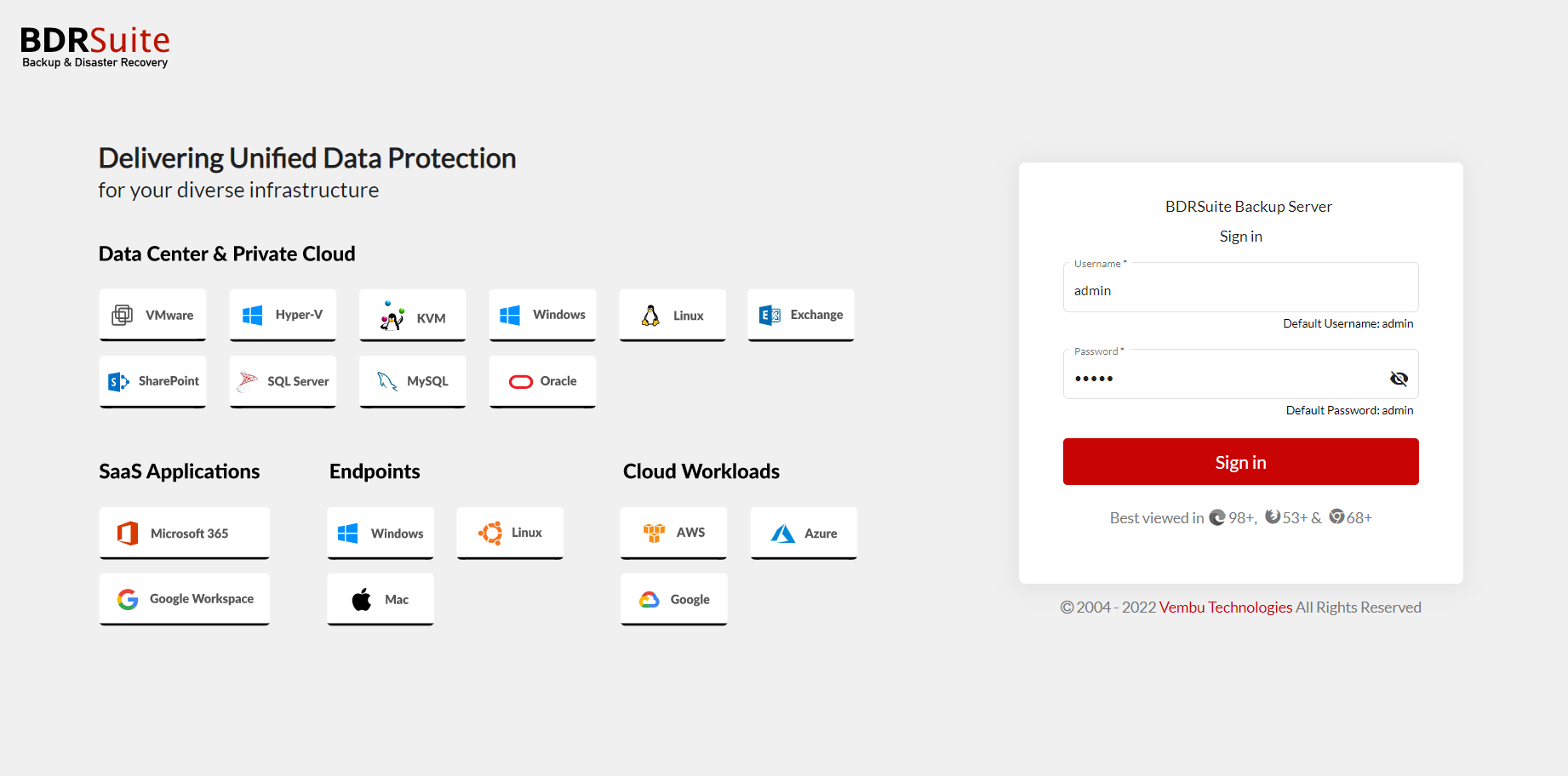The height and width of the screenshot is (776, 1568).
Task: Click the Azure triangle icon
Action: [782, 533]
